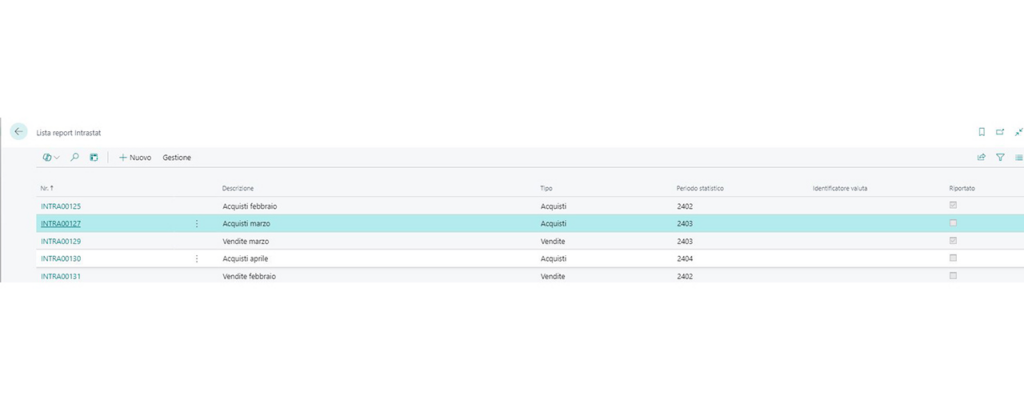Go back using the arrow button

coord(18,131)
